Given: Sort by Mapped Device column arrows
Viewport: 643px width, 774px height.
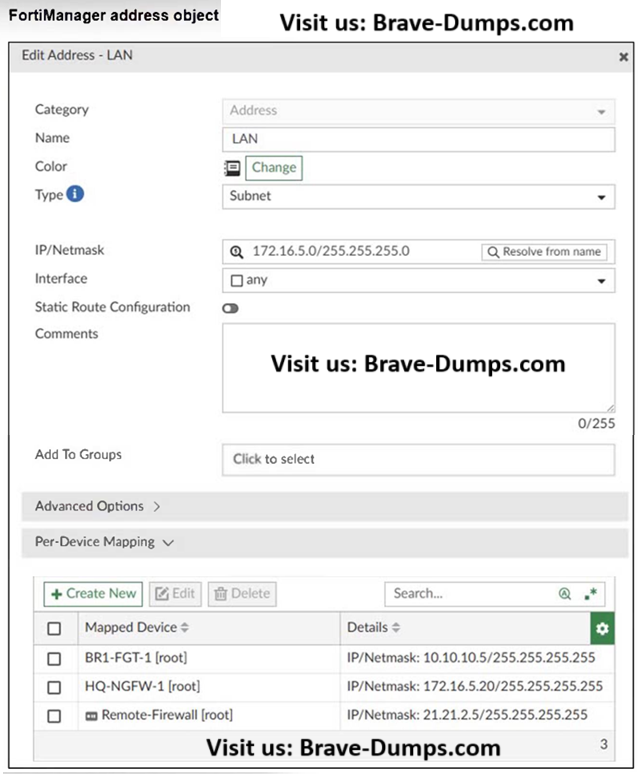Looking at the screenshot, I should 184,628.
